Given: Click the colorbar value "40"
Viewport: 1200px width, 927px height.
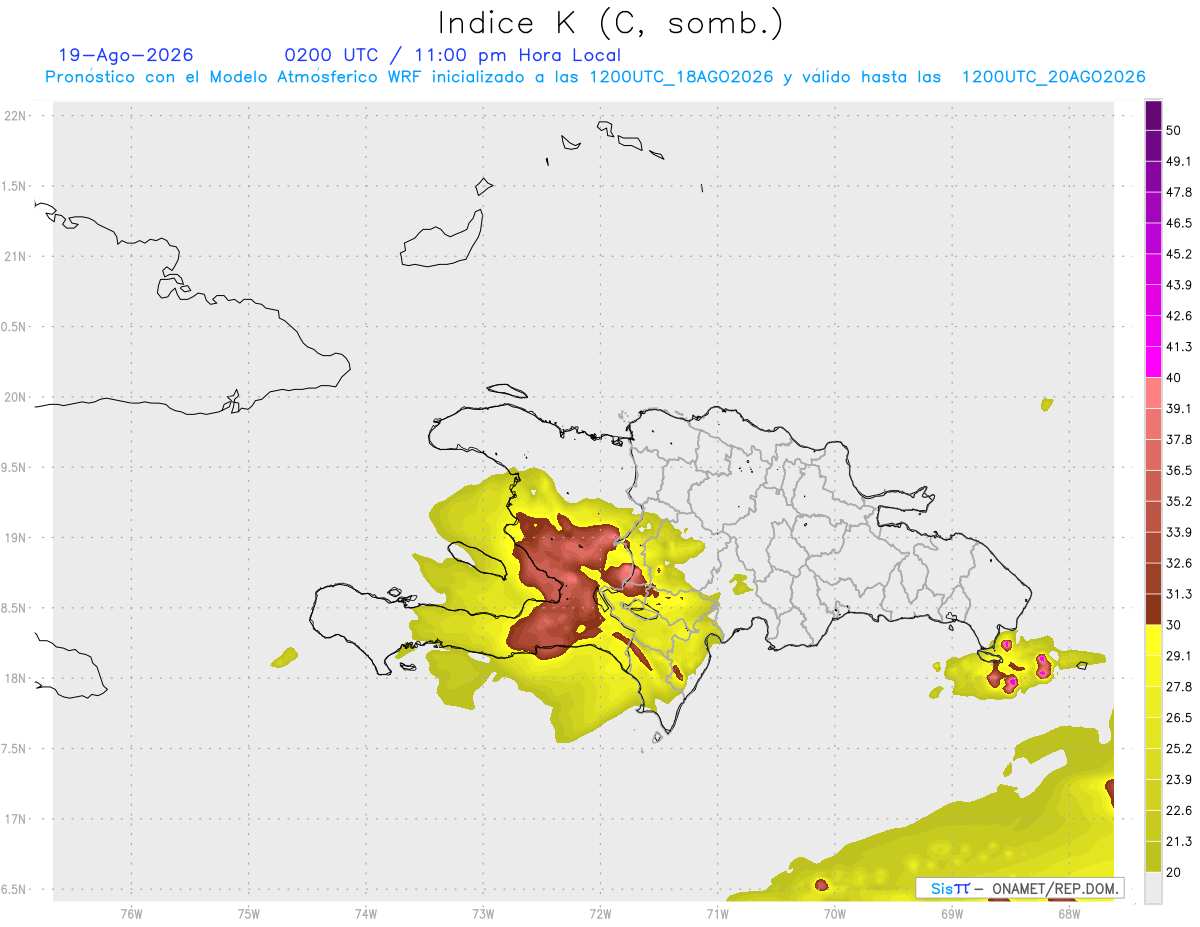Looking at the screenshot, I should click(x=1174, y=378).
